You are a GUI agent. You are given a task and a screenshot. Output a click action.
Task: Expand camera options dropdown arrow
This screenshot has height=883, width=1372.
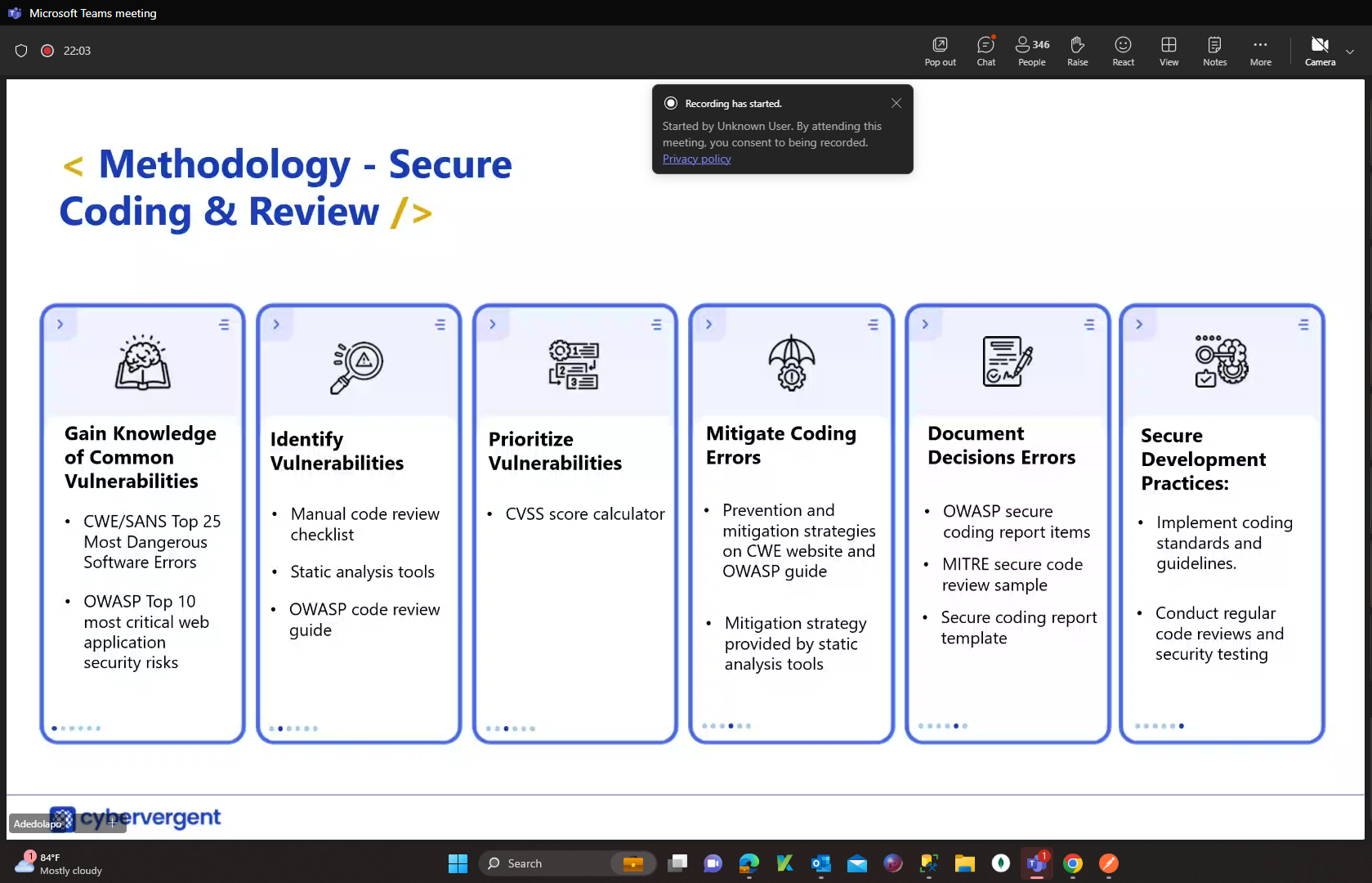click(1350, 52)
